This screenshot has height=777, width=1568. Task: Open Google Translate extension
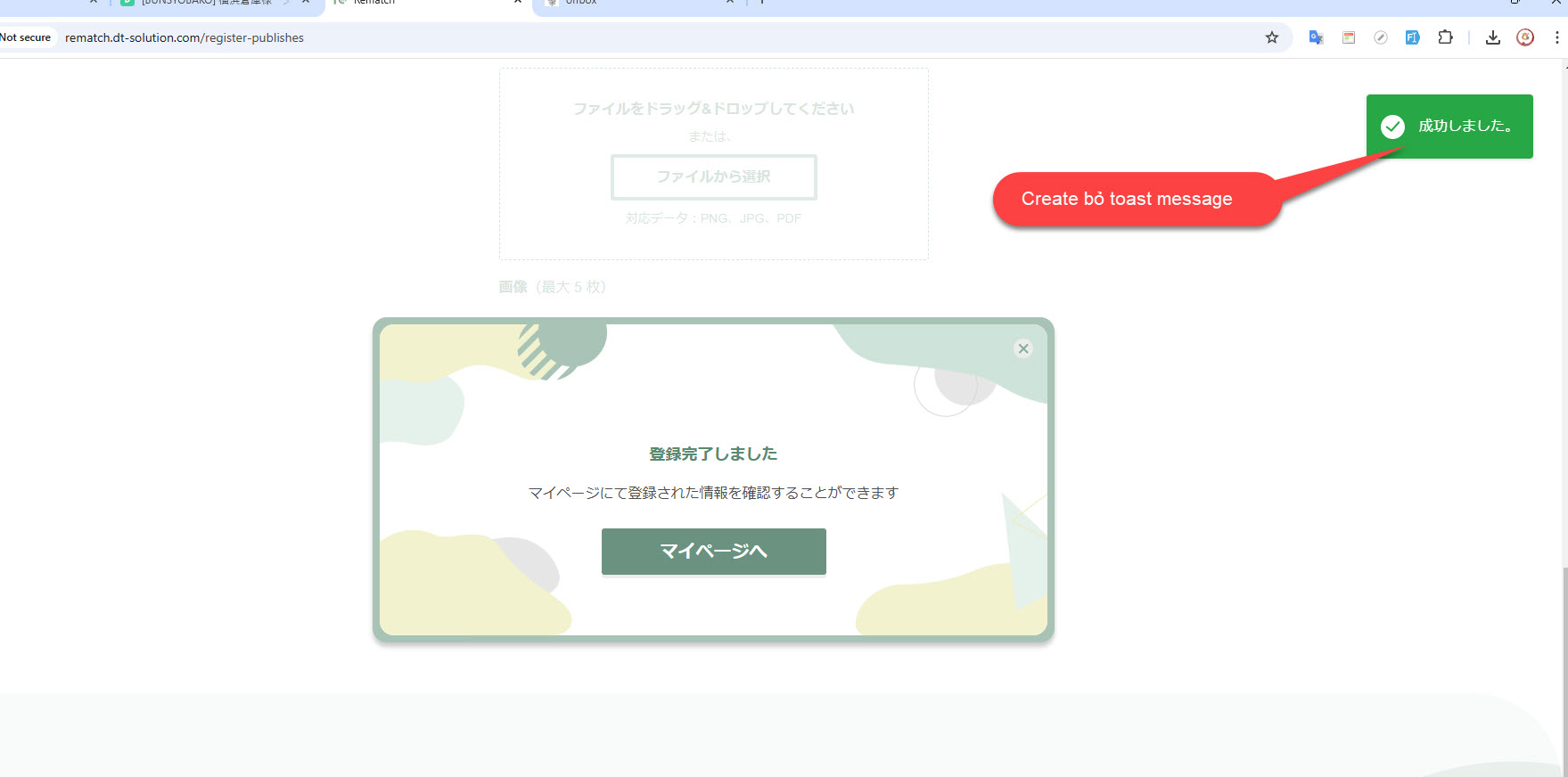pyautogui.click(x=1316, y=37)
